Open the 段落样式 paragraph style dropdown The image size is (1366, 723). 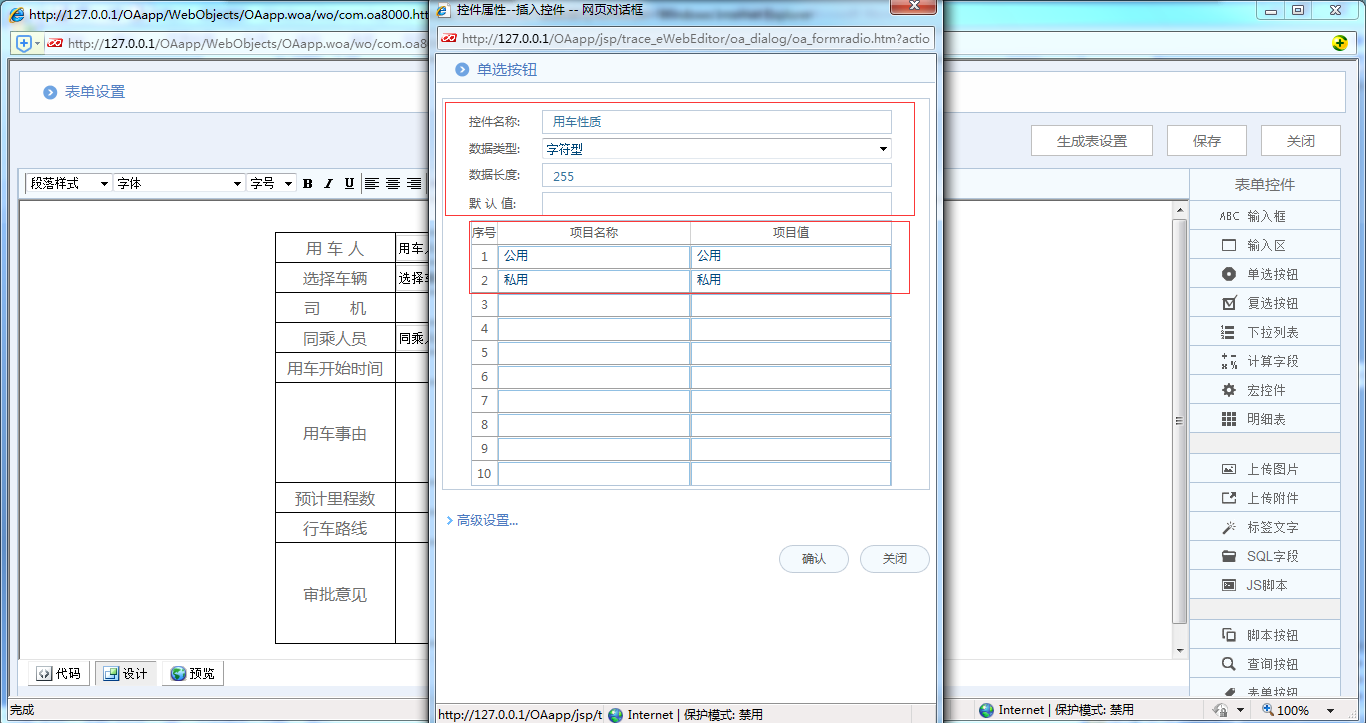point(68,183)
